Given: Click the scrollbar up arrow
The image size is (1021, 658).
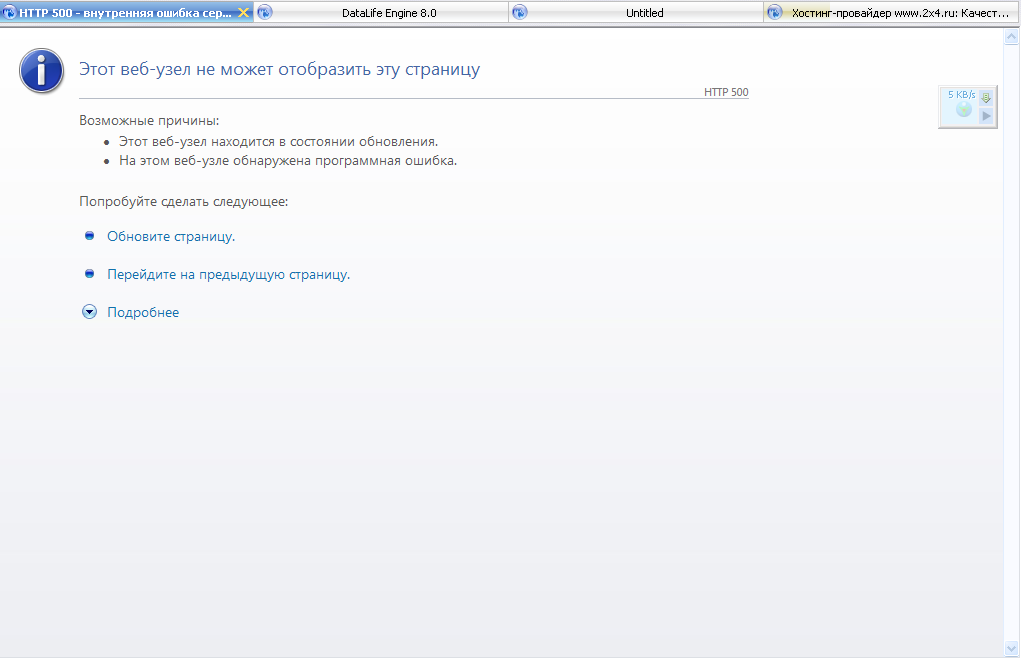Looking at the screenshot, I should coord(1011,37).
